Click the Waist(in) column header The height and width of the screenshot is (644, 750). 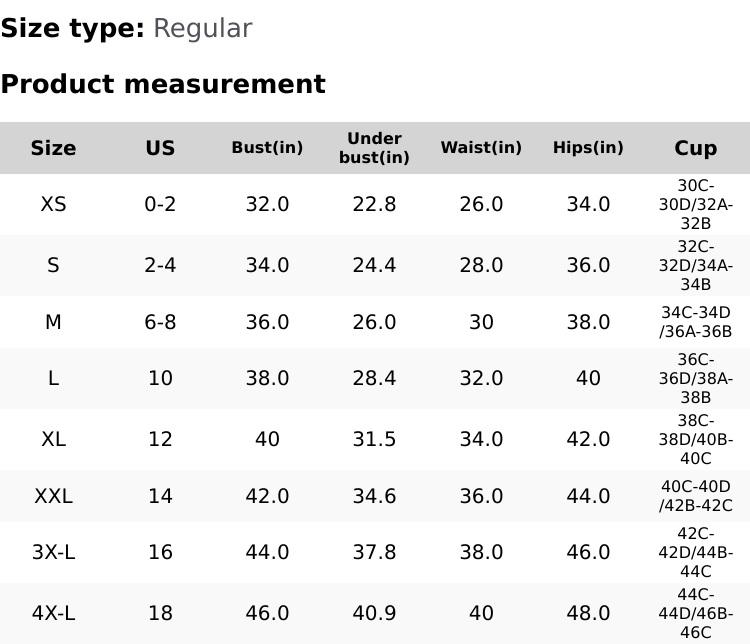click(481, 148)
